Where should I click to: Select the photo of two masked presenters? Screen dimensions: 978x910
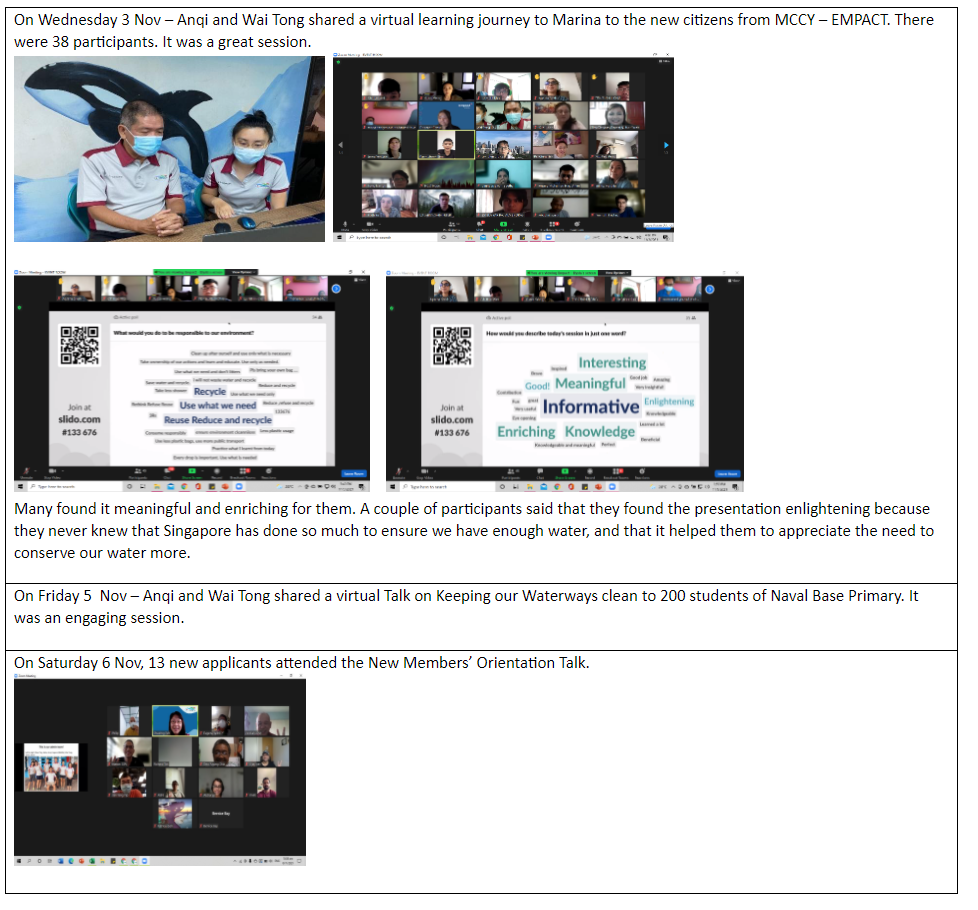(x=169, y=149)
